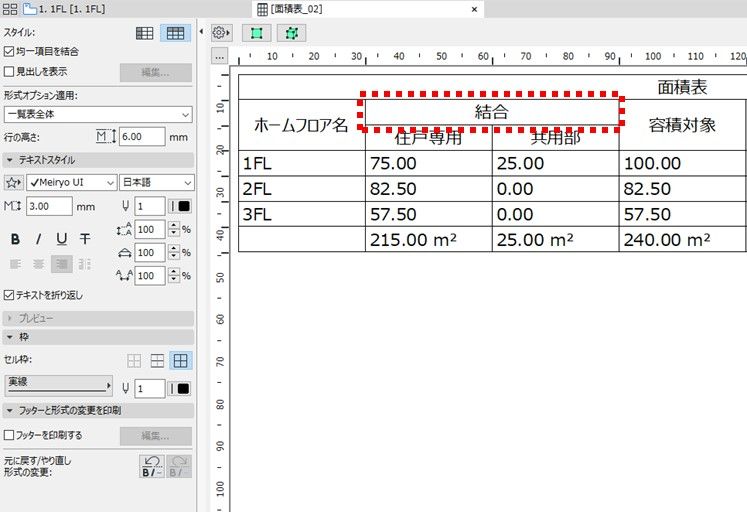The height and width of the screenshot is (512, 747).
Task: Align text to the center
Action: coord(39,264)
